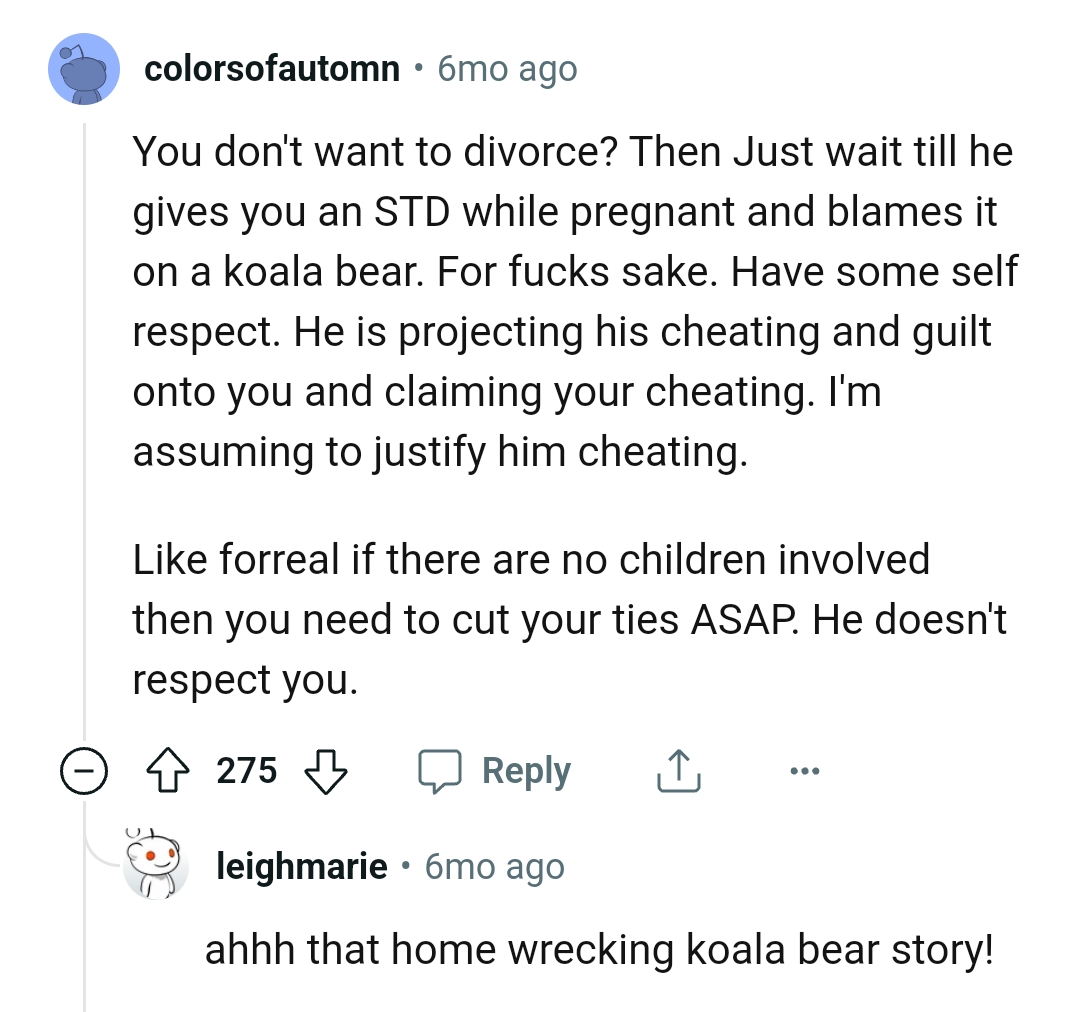Click the Reply button
1079x1012 pixels.
tap(527, 770)
